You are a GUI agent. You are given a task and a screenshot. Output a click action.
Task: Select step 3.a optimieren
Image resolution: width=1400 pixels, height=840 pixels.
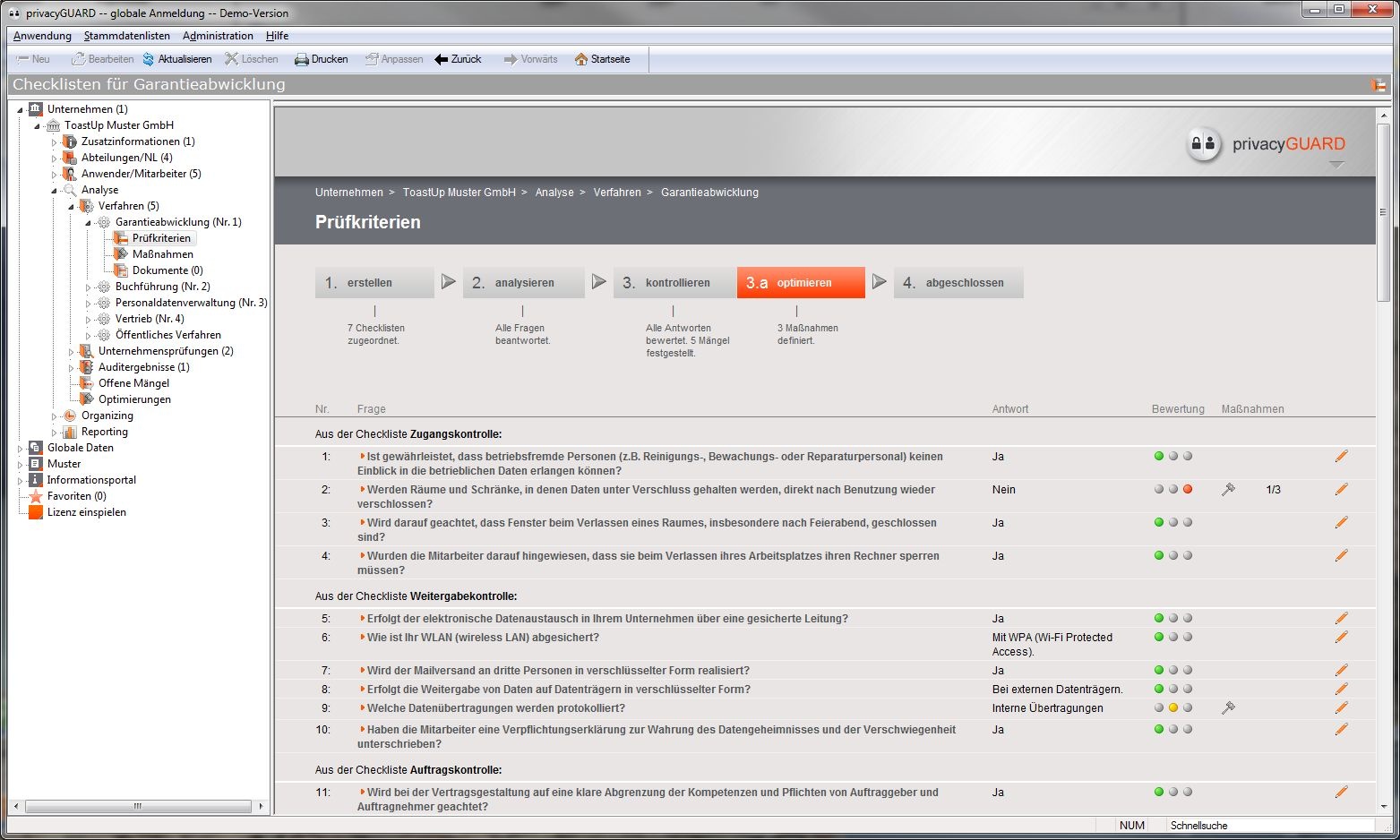[x=801, y=283]
